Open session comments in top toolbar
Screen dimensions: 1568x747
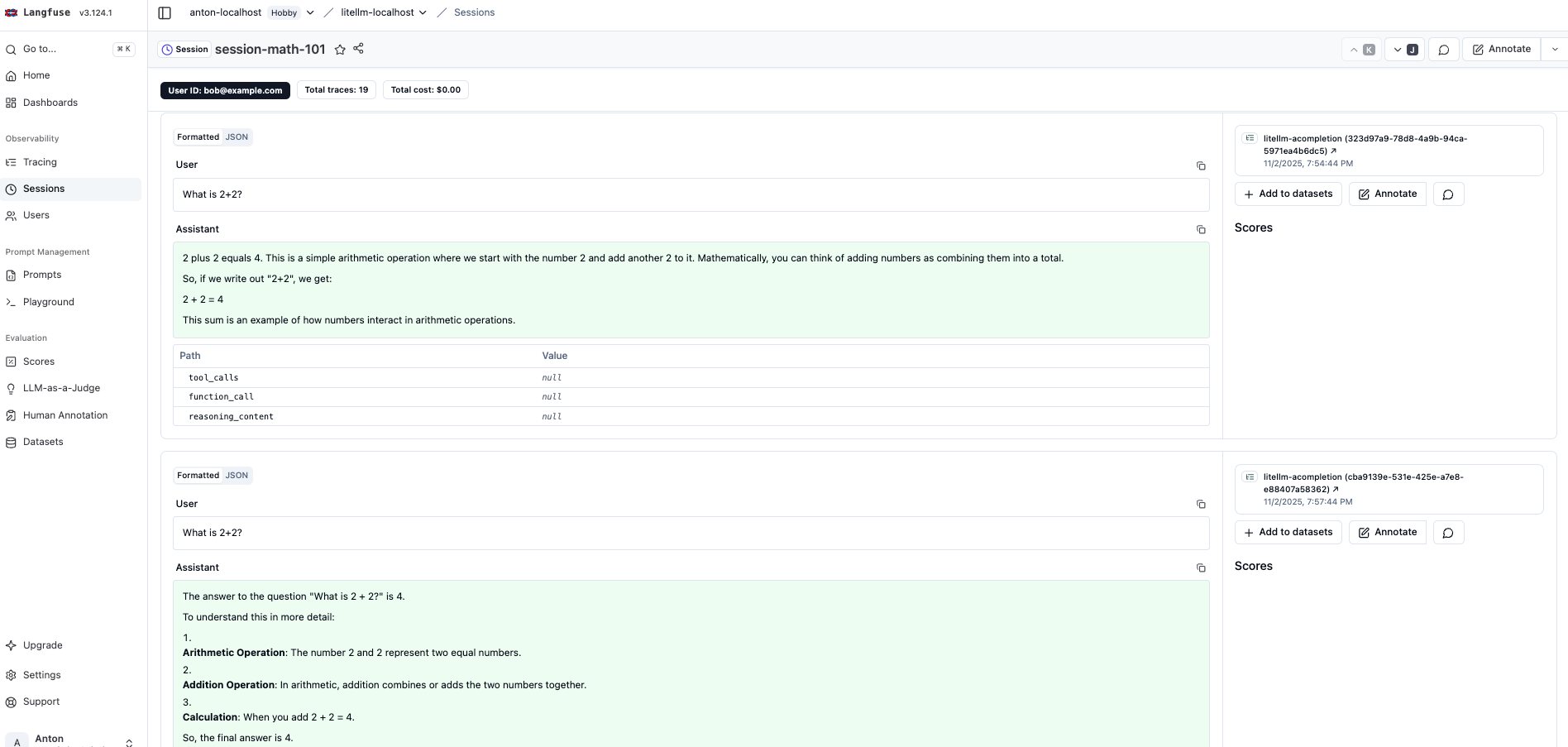(1443, 50)
